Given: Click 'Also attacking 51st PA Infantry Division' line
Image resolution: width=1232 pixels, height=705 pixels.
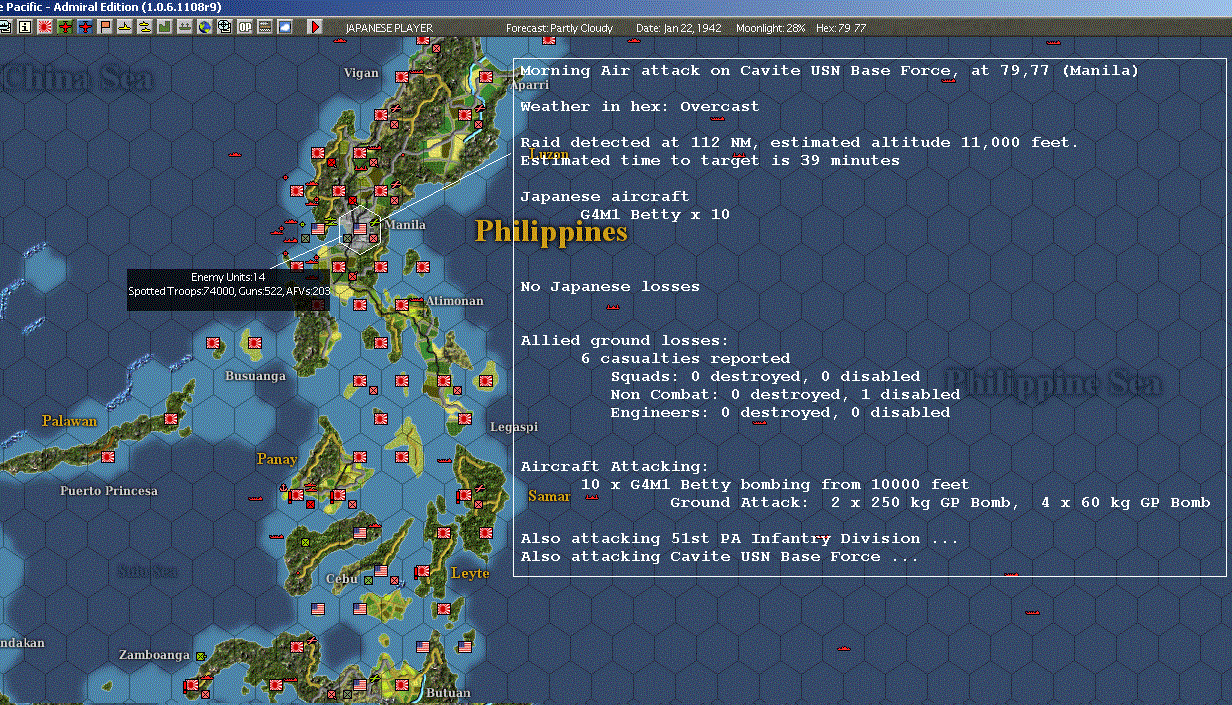Looking at the screenshot, I should pyautogui.click(x=739, y=539).
